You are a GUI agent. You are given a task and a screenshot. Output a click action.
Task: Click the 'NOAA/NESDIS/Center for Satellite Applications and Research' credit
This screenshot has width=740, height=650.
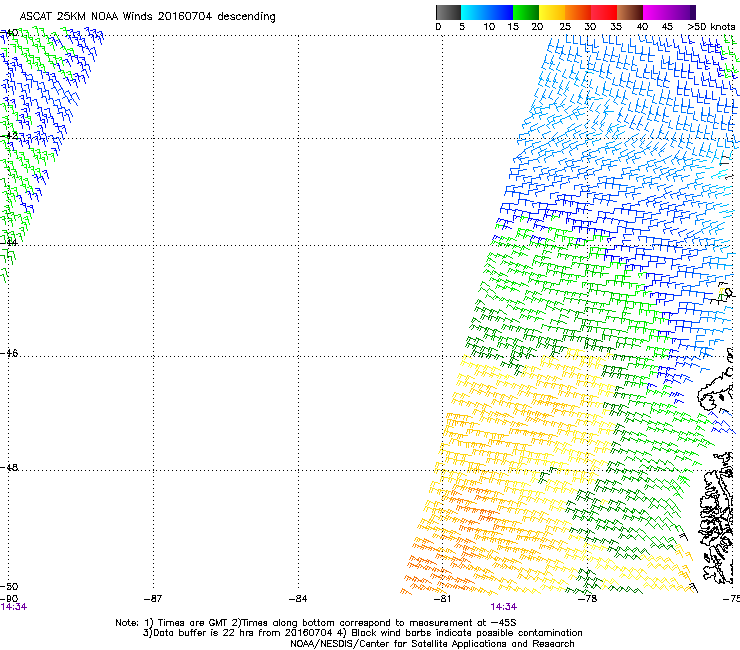pyautogui.click(x=432, y=644)
